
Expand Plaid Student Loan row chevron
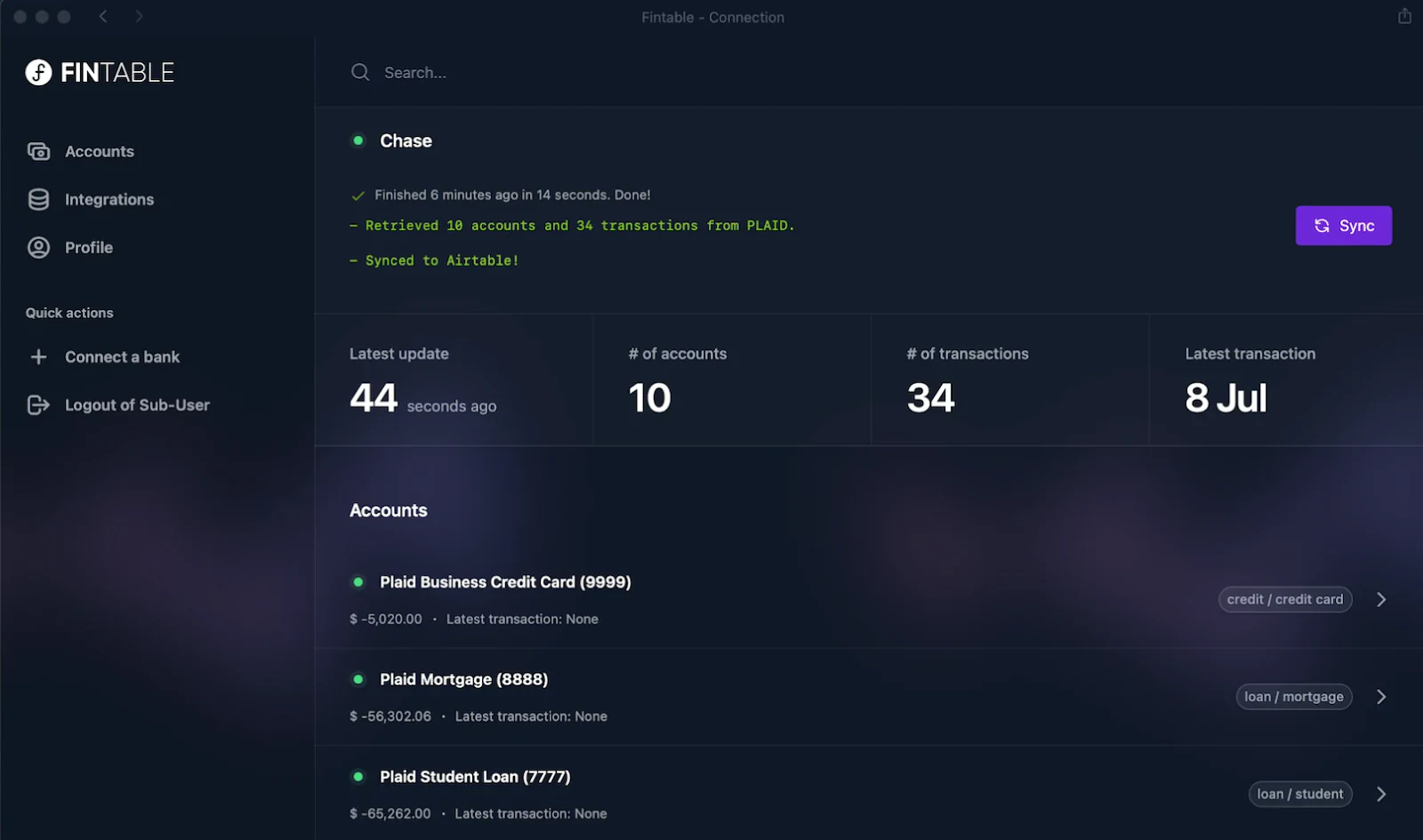coord(1381,794)
